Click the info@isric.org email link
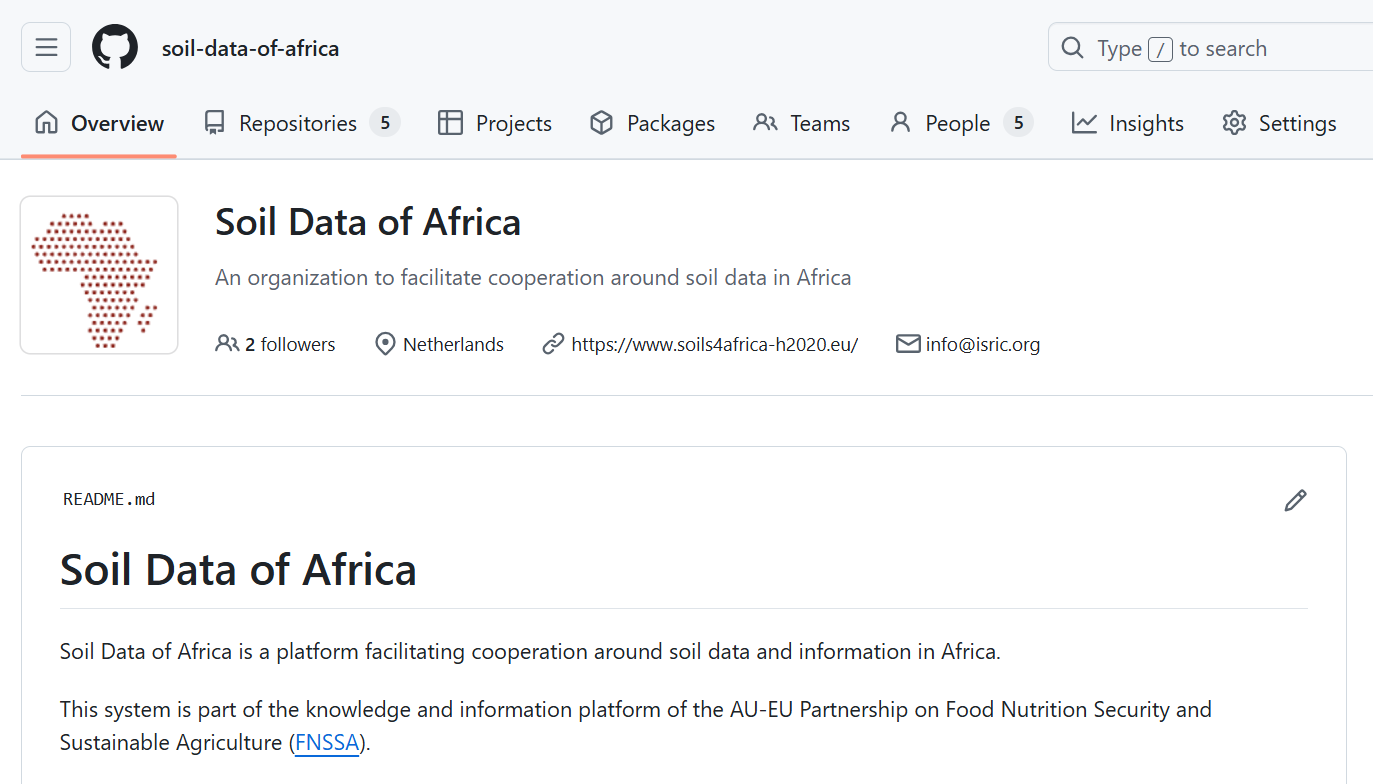 coord(982,344)
